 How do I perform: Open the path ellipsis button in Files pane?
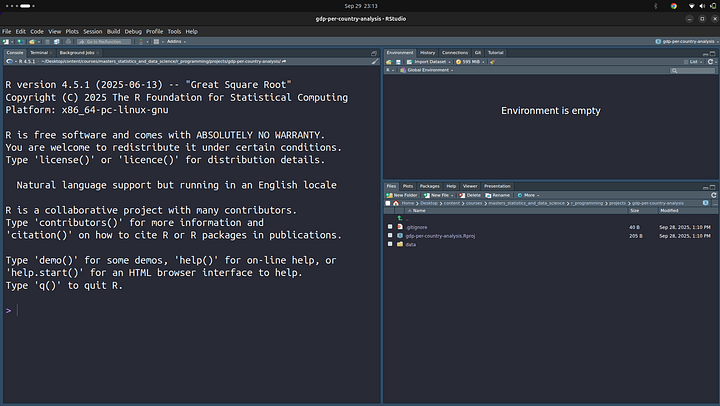coord(714,203)
